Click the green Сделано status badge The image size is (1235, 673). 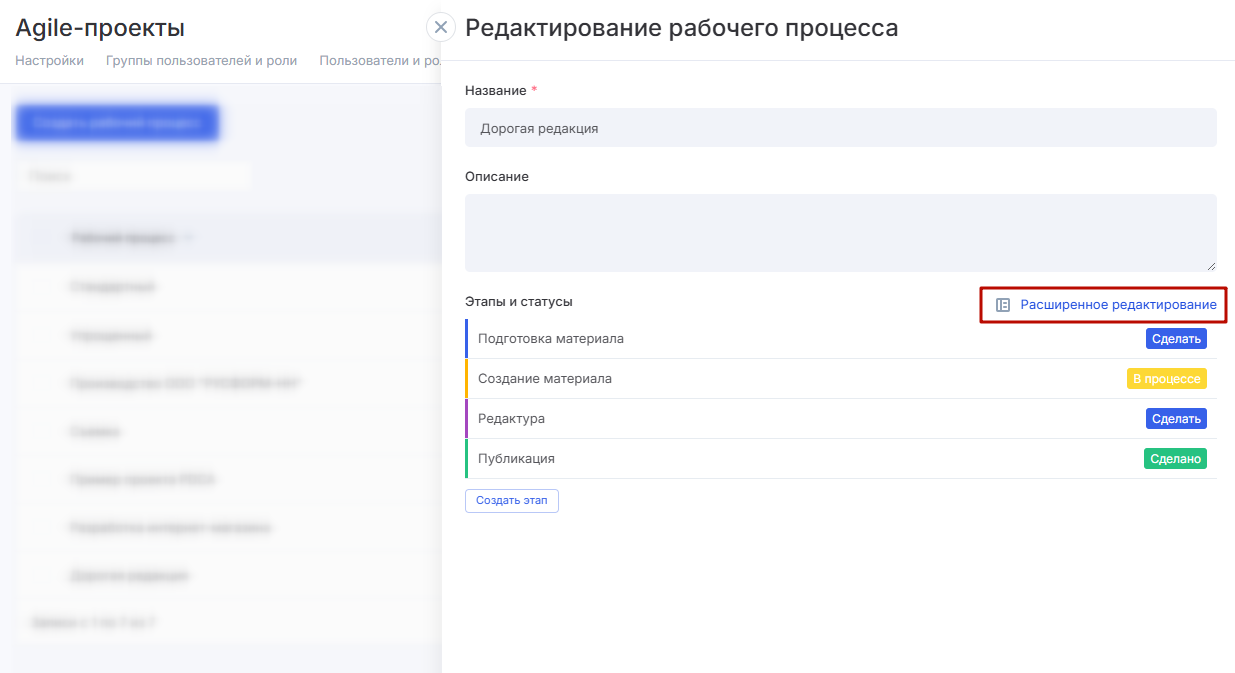[1175, 459]
